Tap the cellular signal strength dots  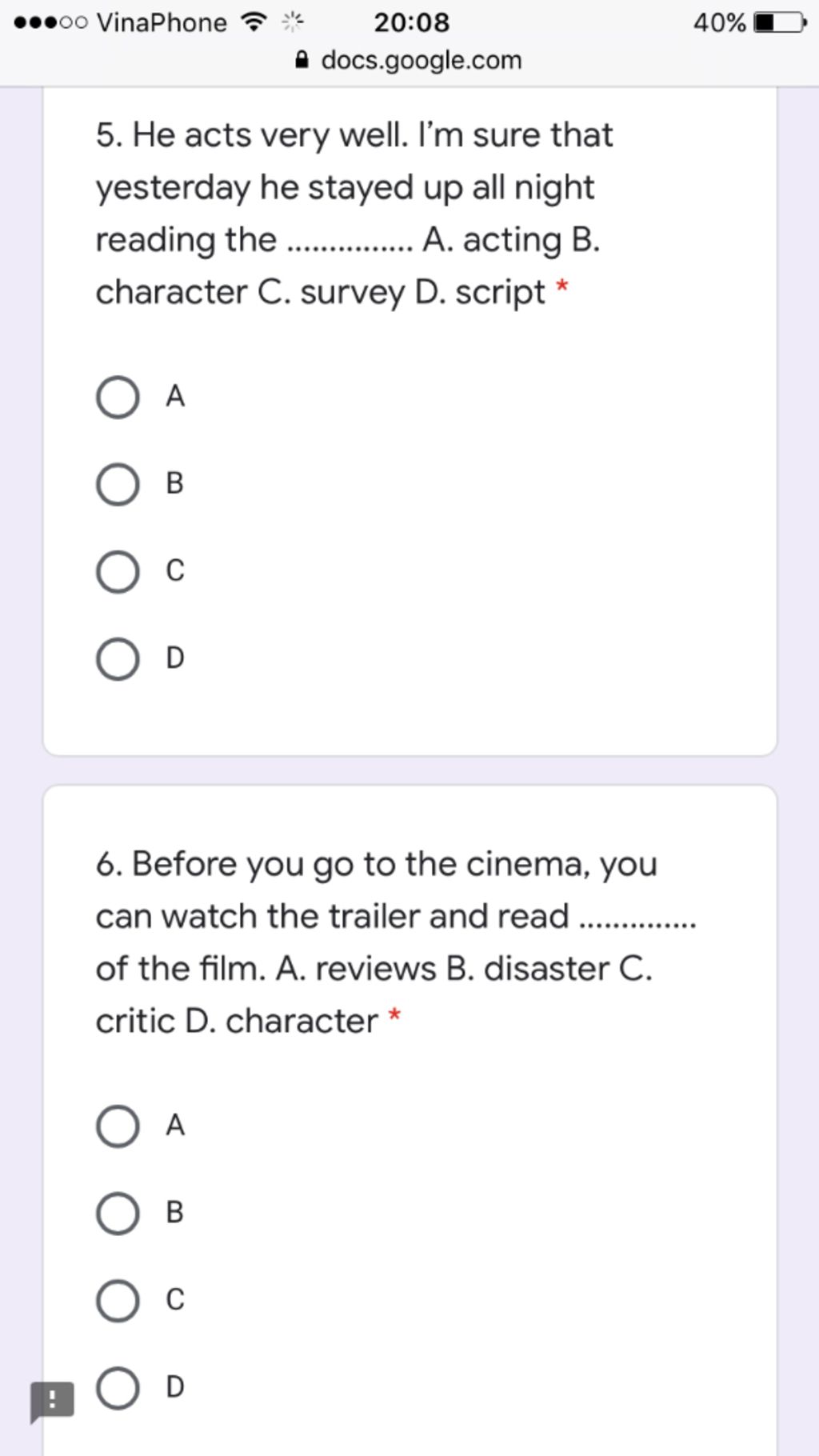(x=51, y=22)
